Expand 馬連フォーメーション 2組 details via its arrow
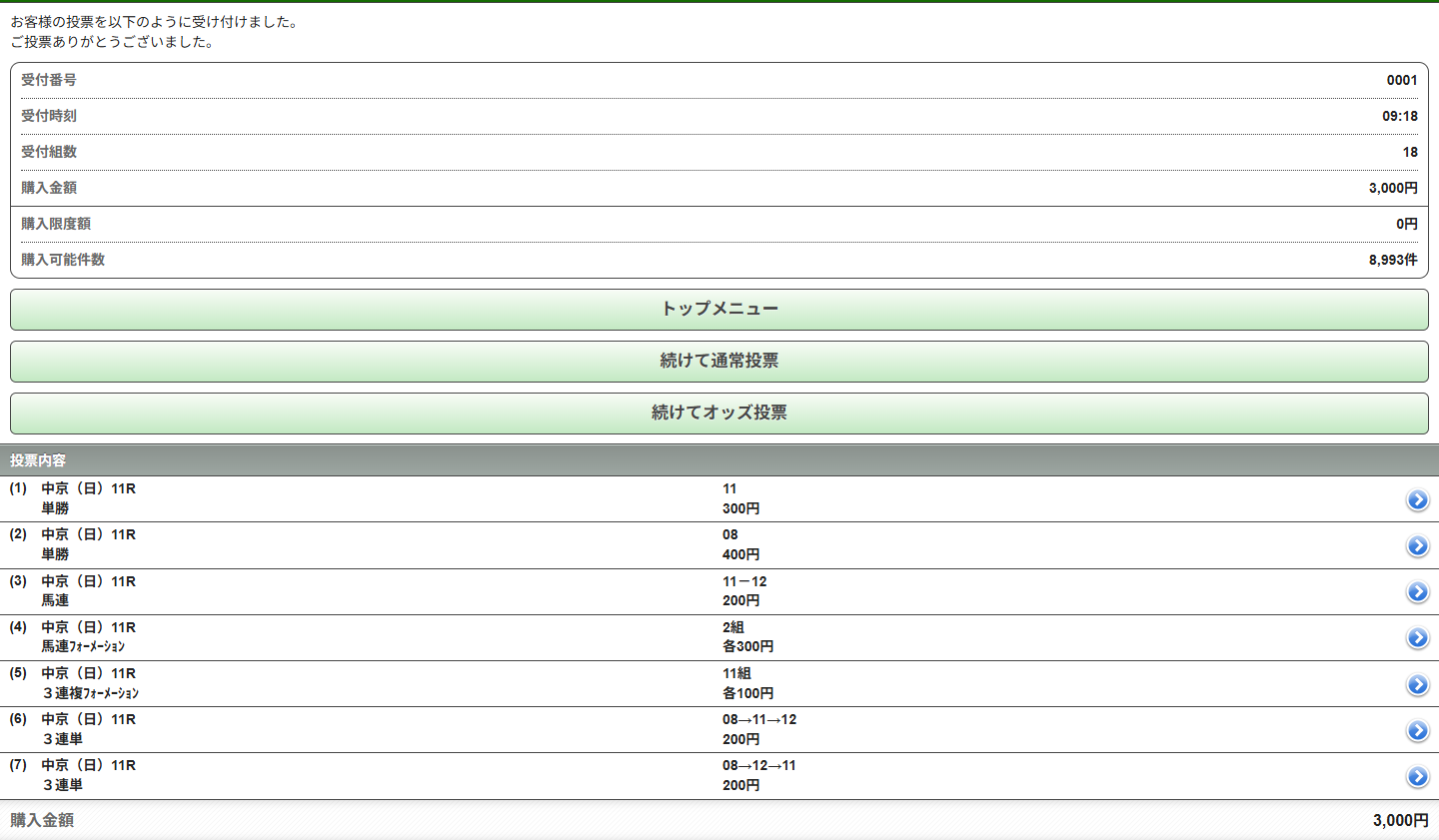This screenshot has width=1439, height=840. pos(1417,637)
